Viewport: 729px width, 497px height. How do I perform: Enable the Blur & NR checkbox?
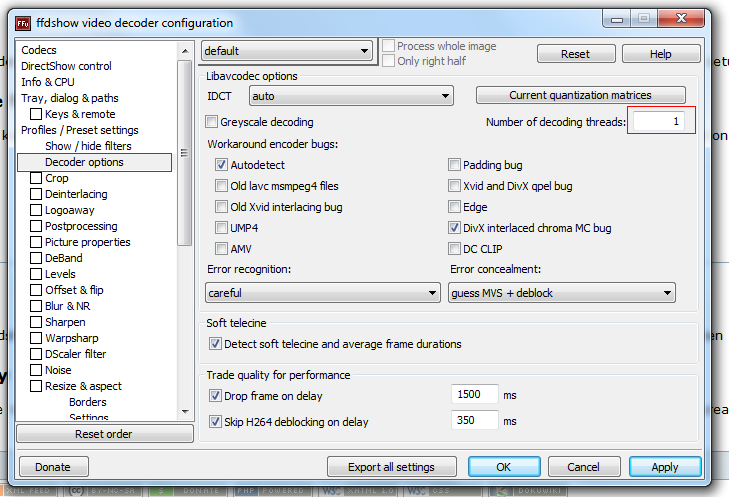(36, 306)
